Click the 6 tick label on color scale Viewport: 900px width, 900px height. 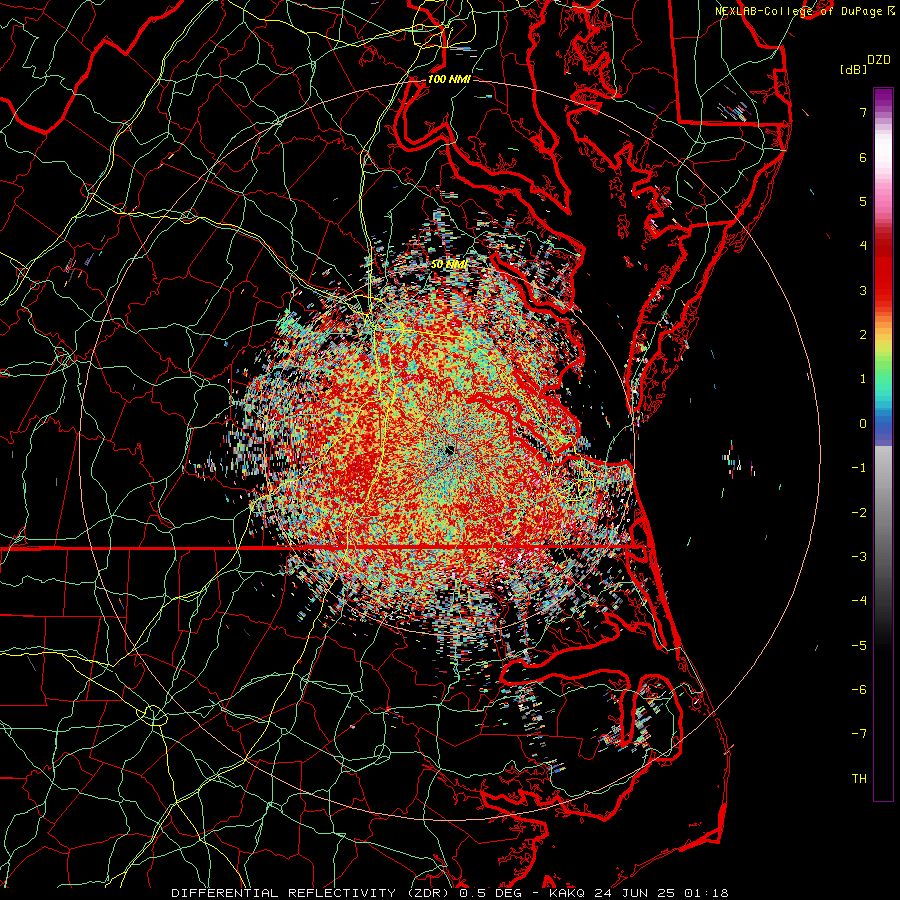[863, 157]
